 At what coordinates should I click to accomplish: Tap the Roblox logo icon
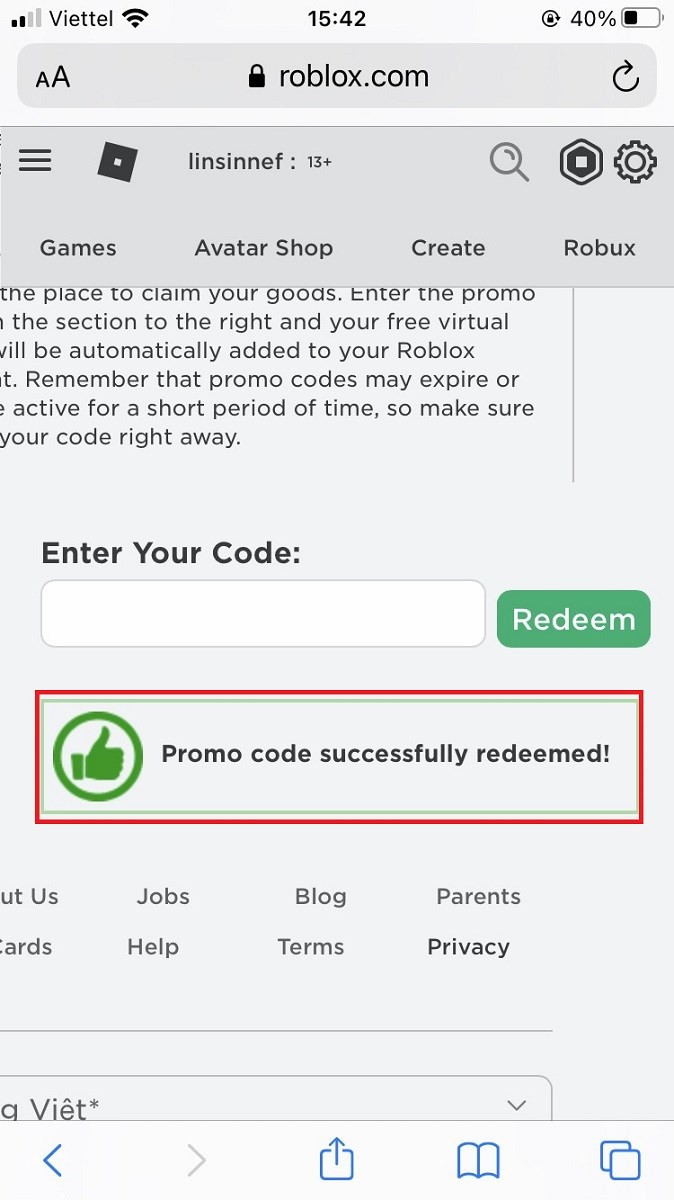[117, 162]
